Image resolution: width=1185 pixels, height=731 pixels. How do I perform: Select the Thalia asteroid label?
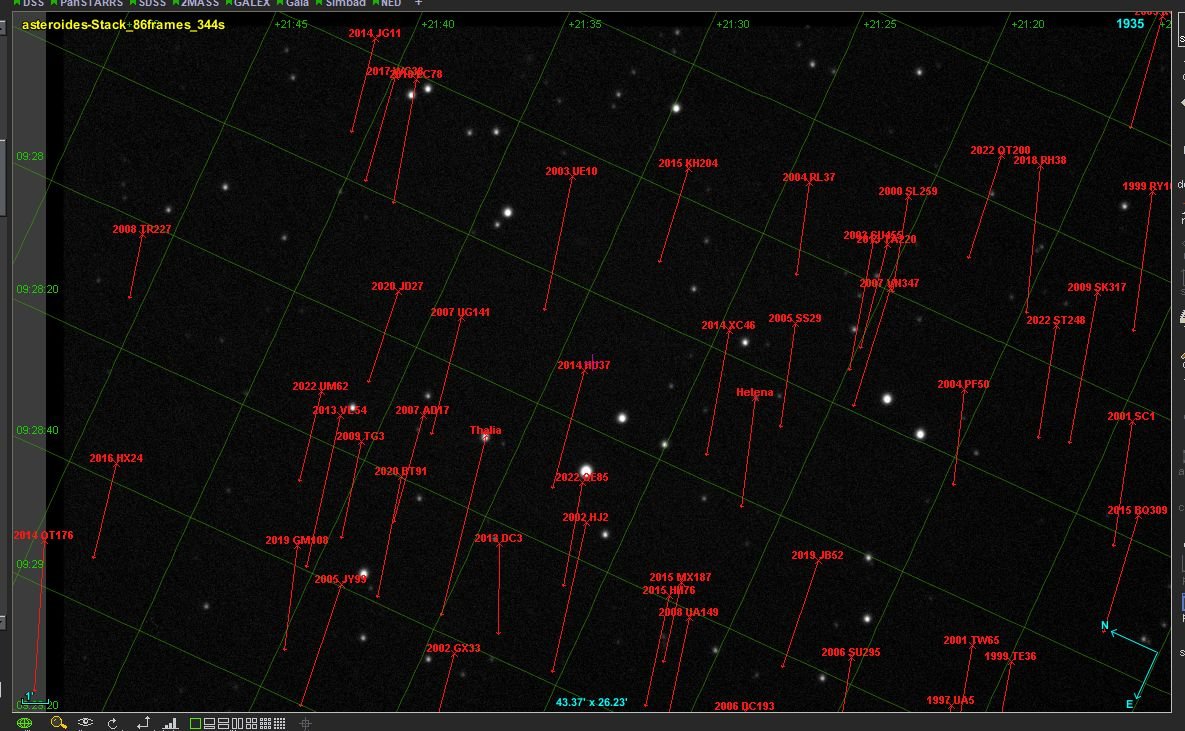485,430
